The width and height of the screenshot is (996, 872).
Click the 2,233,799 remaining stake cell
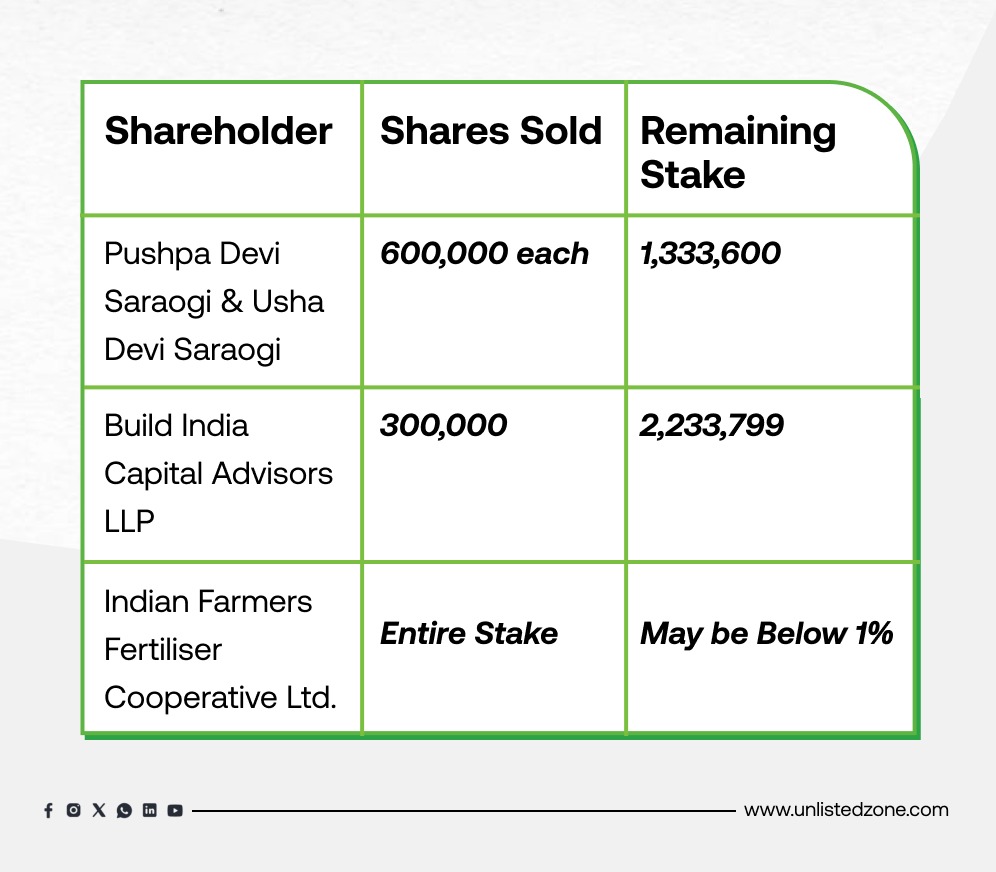[x=712, y=426]
